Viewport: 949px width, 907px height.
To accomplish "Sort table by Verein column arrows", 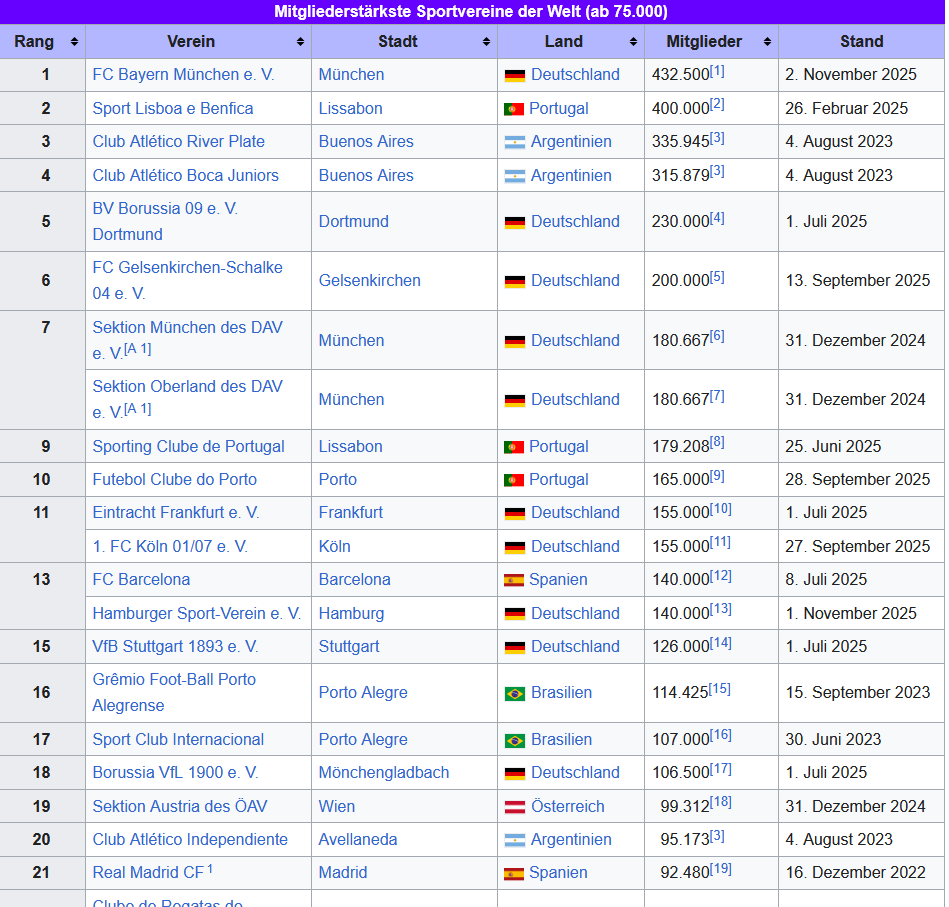I will tap(300, 42).
